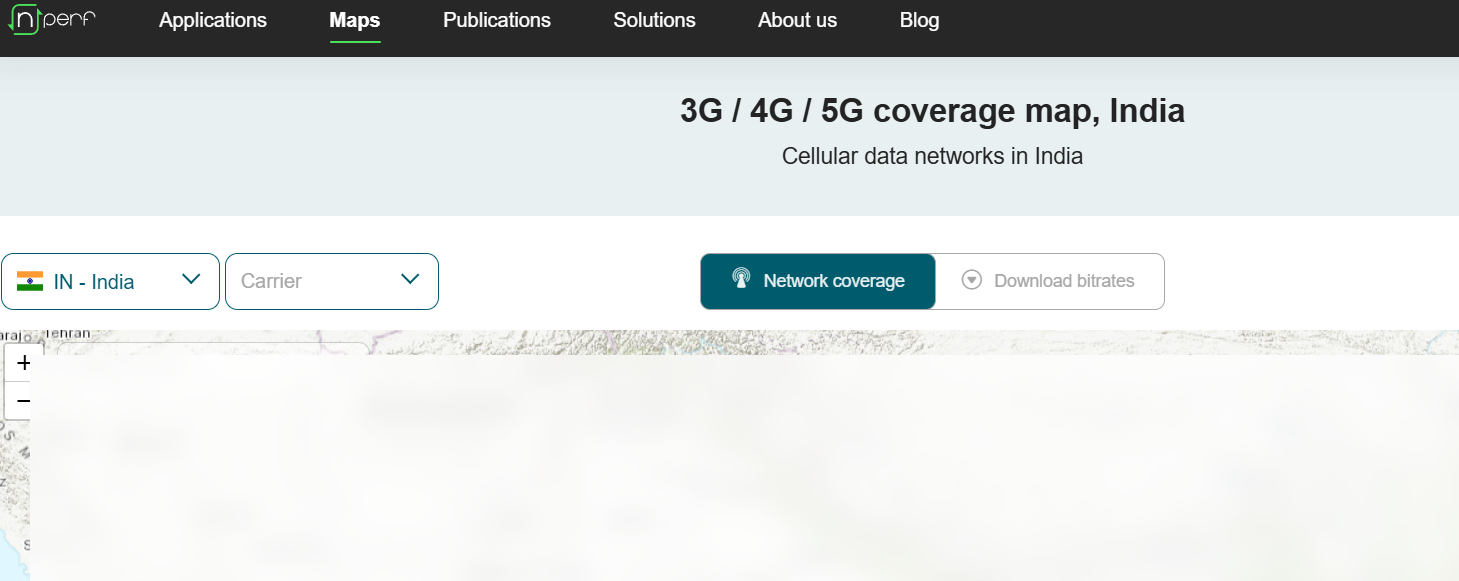Expand the country selector via its chevron arrow
The image size is (1459, 581).
pos(190,281)
